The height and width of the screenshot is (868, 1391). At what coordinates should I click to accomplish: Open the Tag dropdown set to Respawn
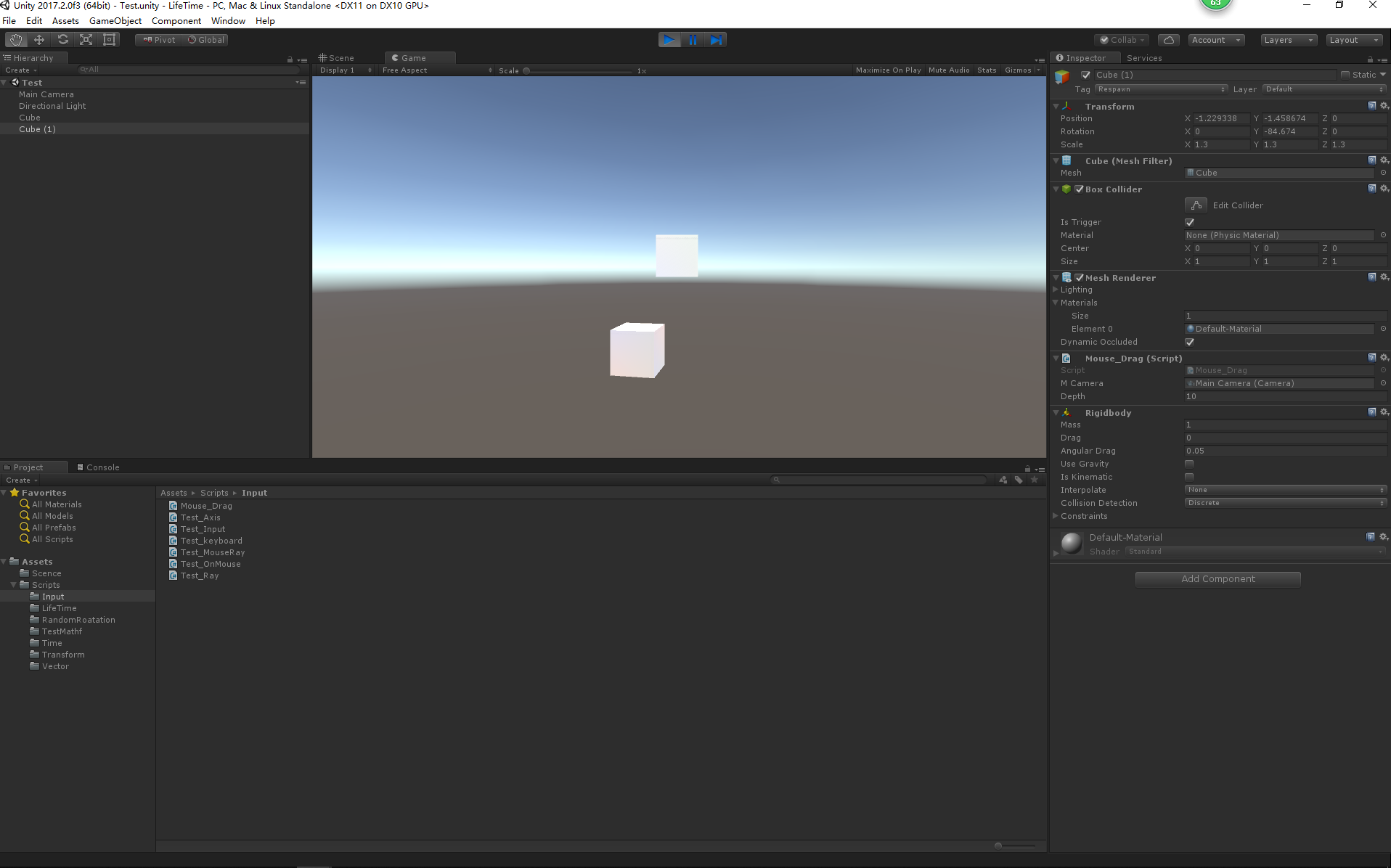(1160, 89)
